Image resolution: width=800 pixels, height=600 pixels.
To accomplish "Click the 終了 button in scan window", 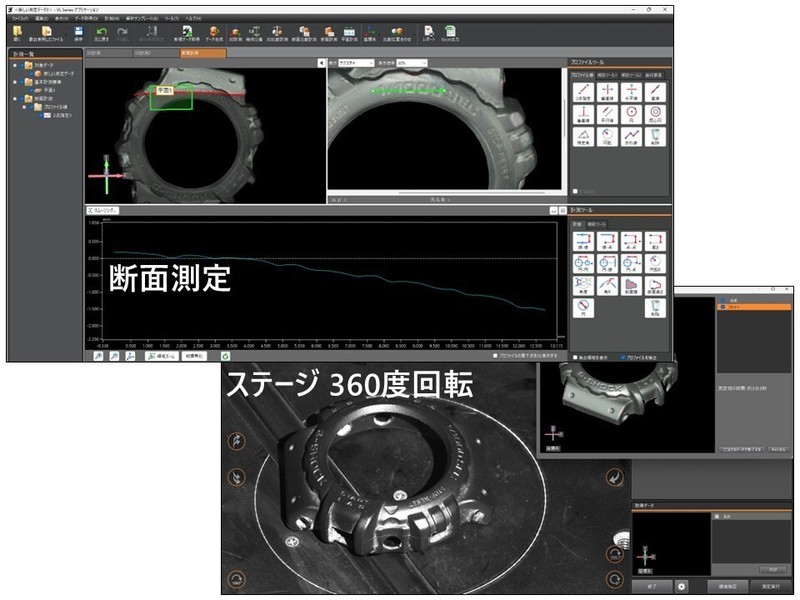I will coord(652,587).
